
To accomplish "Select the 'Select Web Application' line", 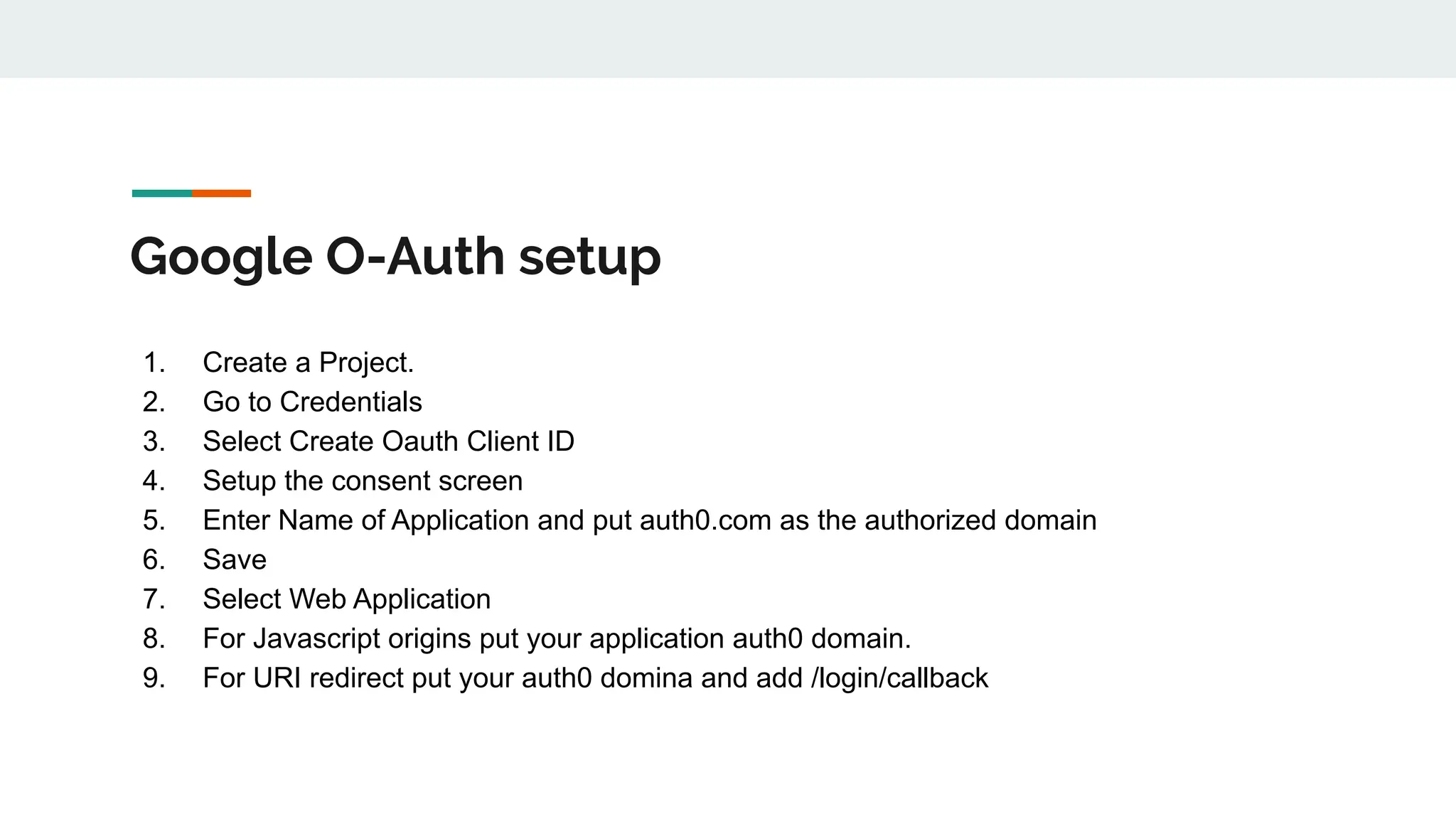I will pyautogui.click(x=347, y=599).
